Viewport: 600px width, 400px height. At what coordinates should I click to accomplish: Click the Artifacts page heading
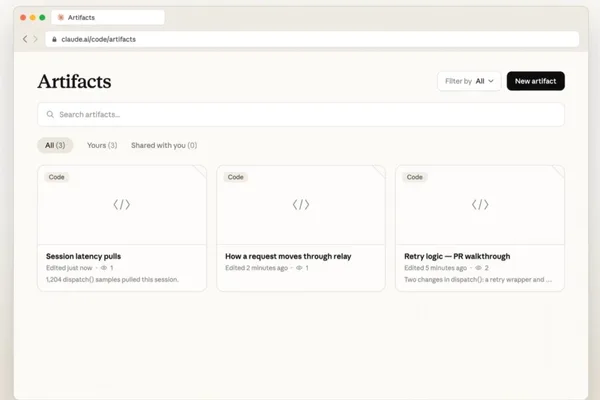pos(74,82)
